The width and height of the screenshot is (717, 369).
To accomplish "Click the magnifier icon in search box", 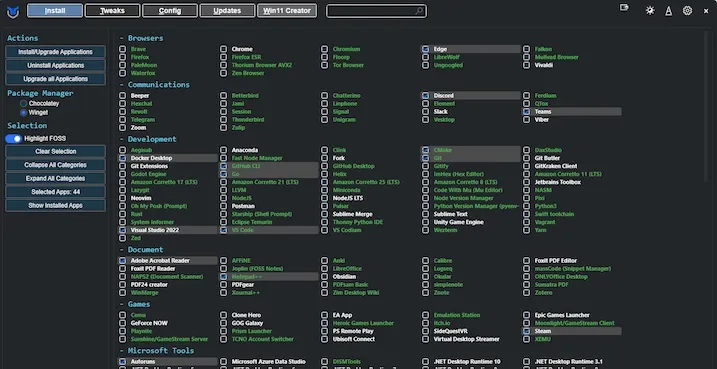I will 419,11.
